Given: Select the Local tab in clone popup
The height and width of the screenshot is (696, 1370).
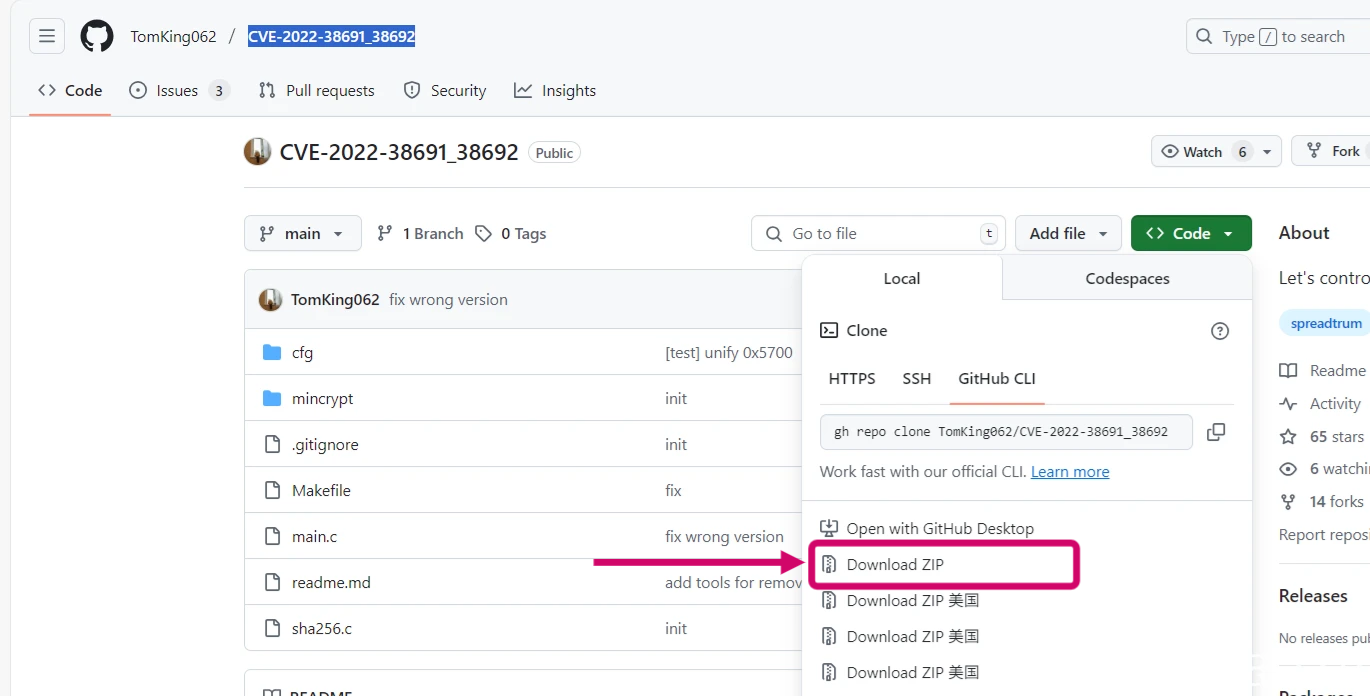Looking at the screenshot, I should [902, 279].
